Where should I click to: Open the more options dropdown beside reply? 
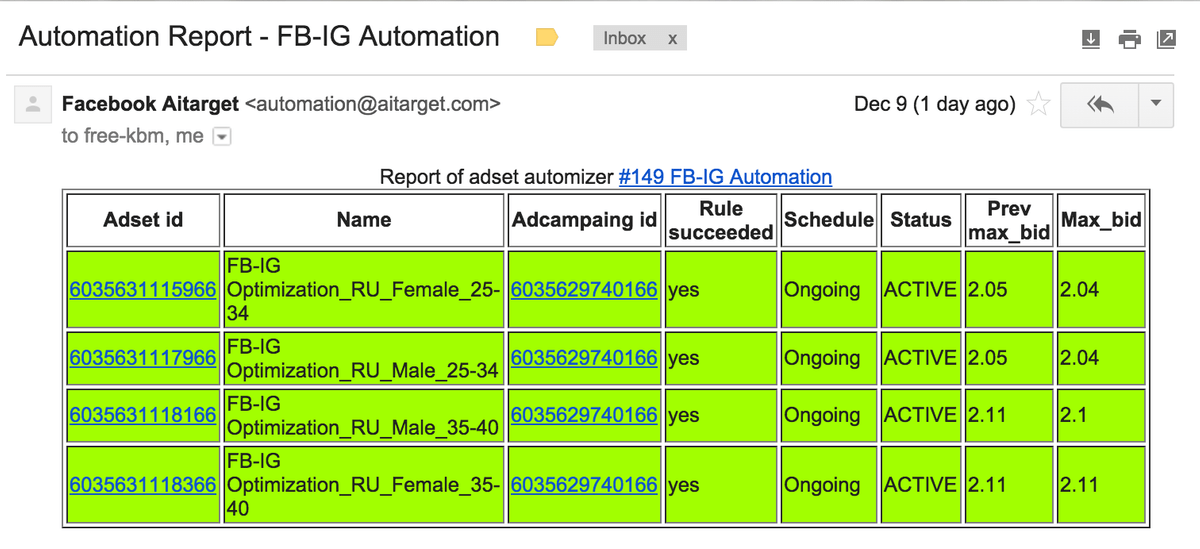pyautogui.click(x=1157, y=104)
